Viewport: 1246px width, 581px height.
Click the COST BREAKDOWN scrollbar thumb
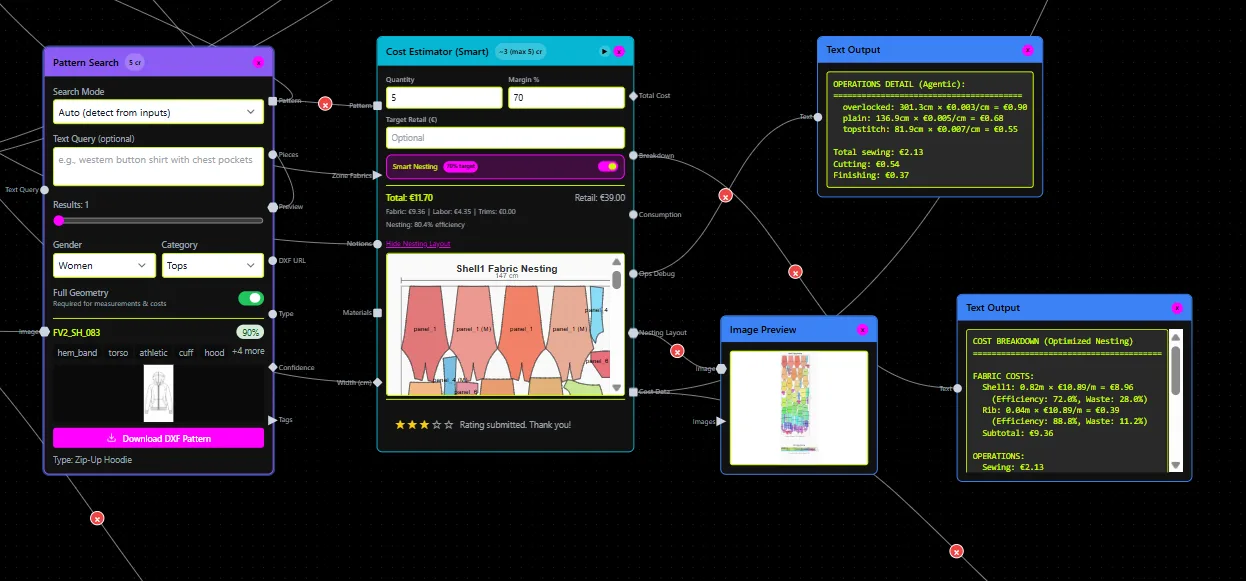[1175, 370]
